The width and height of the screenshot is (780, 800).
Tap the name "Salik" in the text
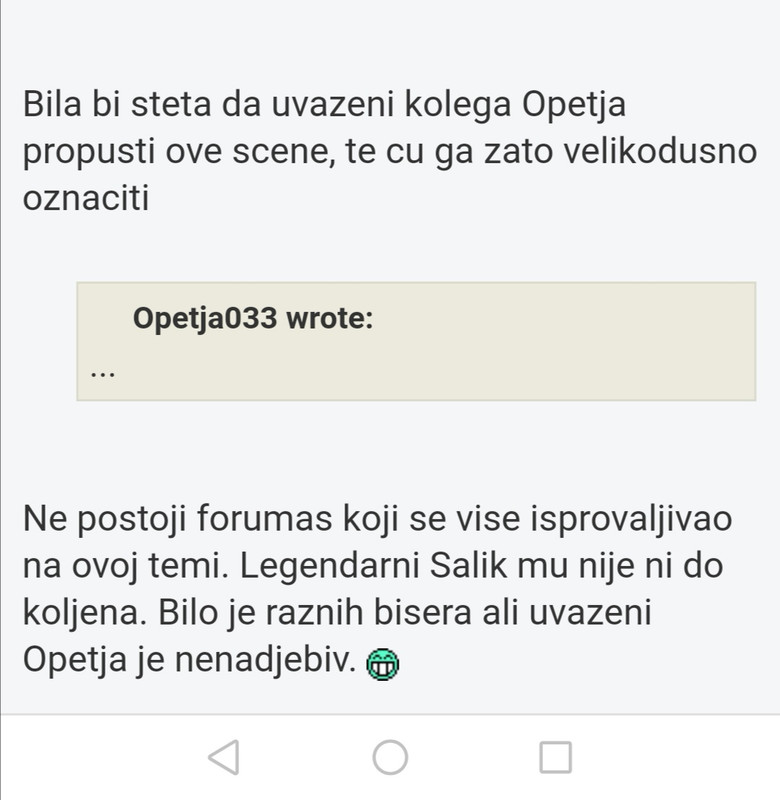tap(468, 566)
